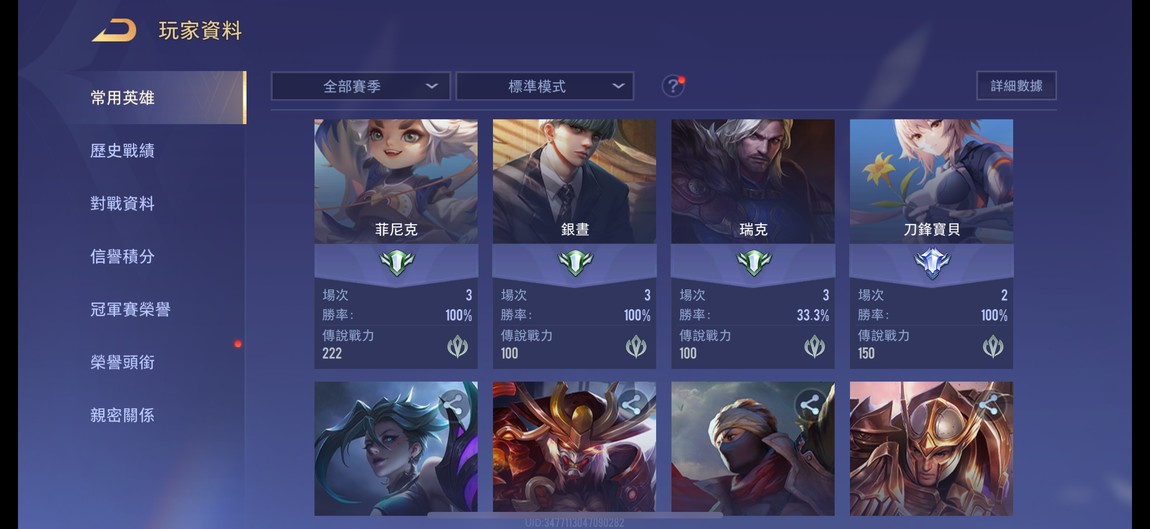Share the teal-haired hero card
Viewport: 1150px width, 529px height.
(x=453, y=403)
